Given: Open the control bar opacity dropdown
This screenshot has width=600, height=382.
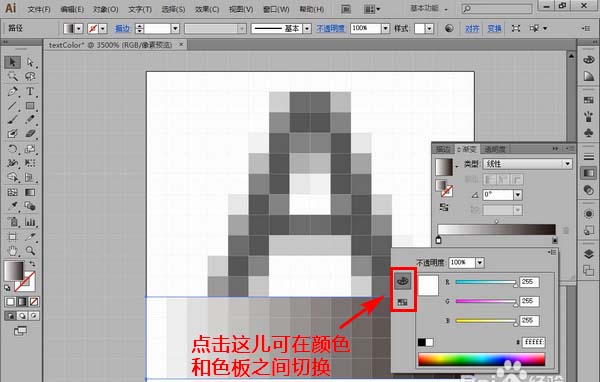Looking at the screenshot, I should [x=385, y=28].
